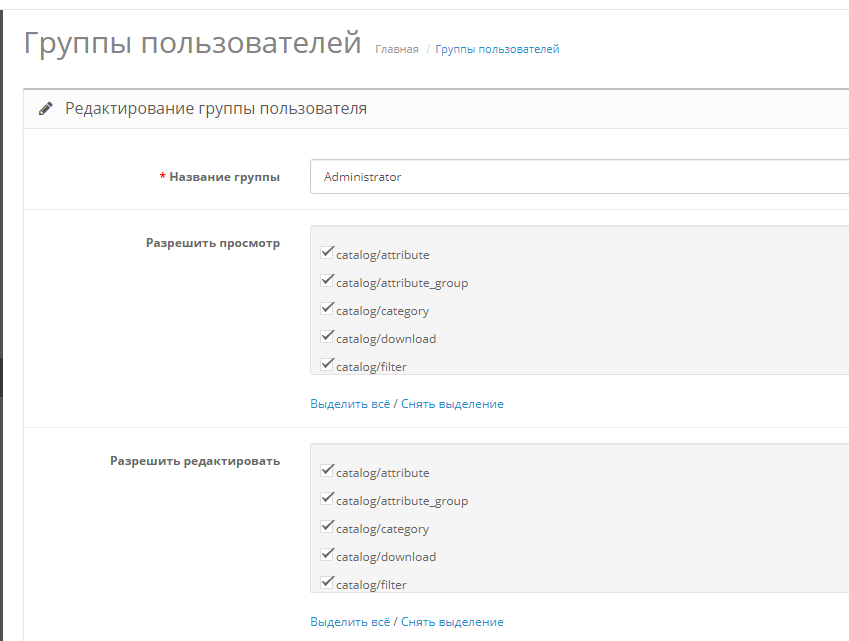Image resolution: width=849 pixels, height=641 pixels.
Task: Toggle catalog/attribute_group in Разрешить просмотр list
Action: pos(327,281)
